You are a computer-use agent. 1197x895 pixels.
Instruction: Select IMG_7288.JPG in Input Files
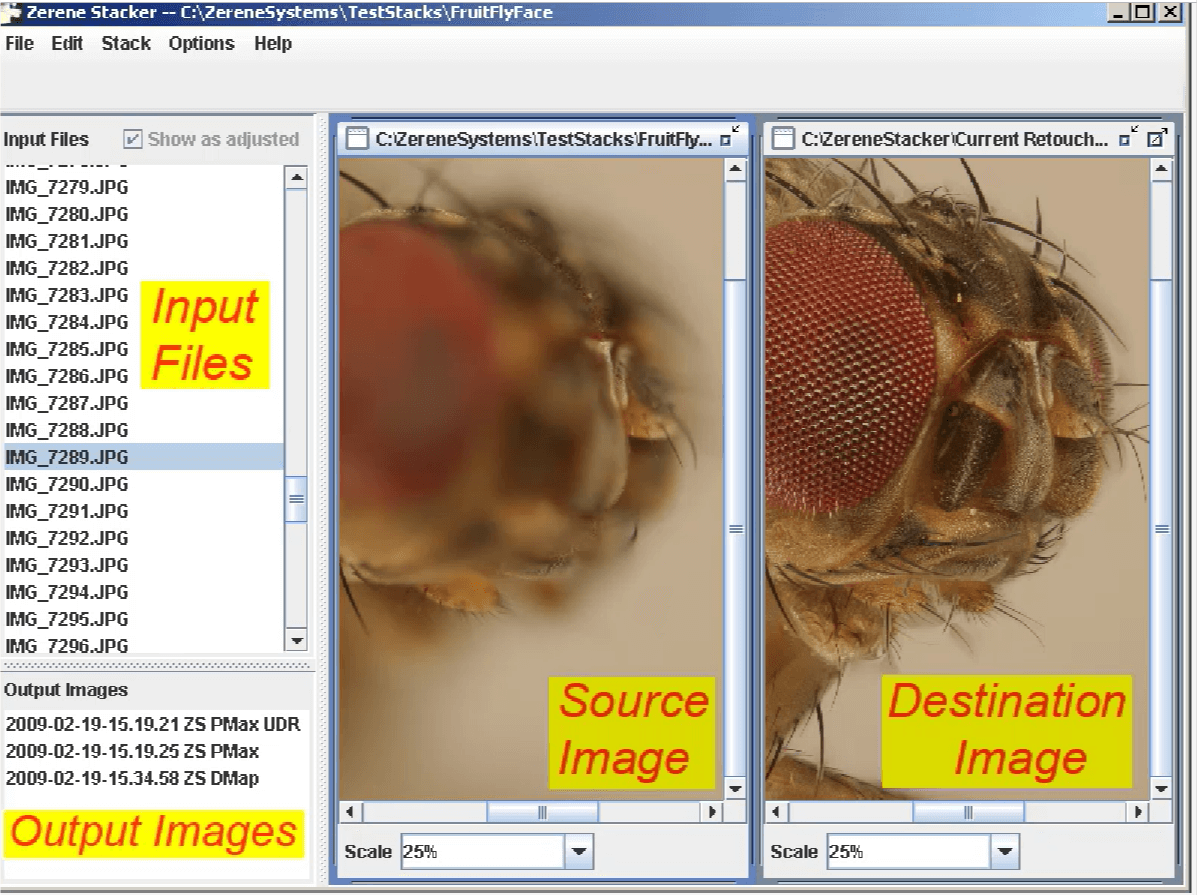[144, 430]
